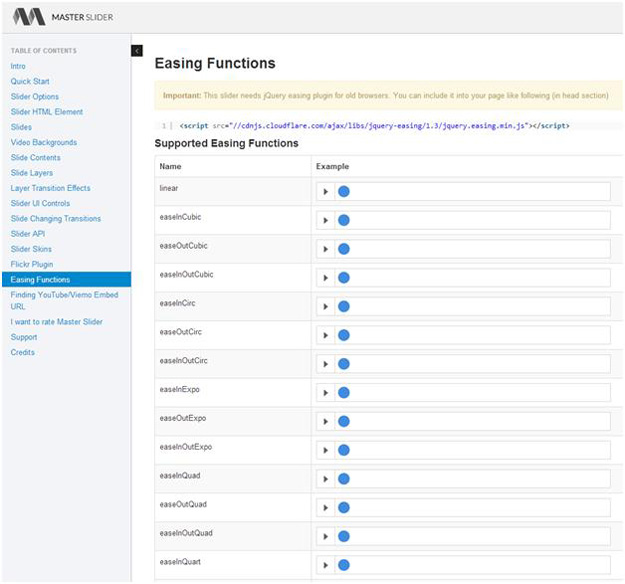Screen dimensions: 625x584
Task: Click the jquery easing script code line
Action: [374, 126]
